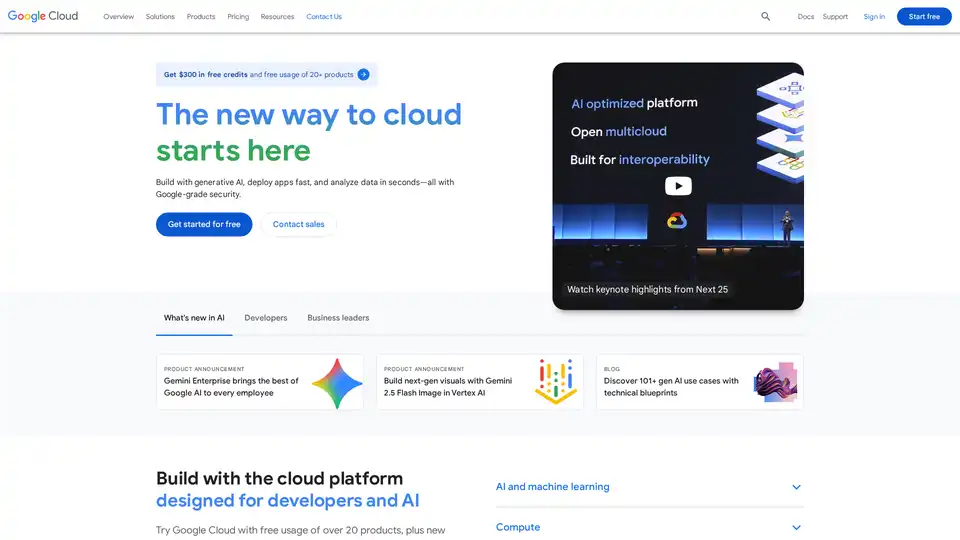960x540 pixels.
Task: Switch to the Developers tab
Action: point(266,318)
